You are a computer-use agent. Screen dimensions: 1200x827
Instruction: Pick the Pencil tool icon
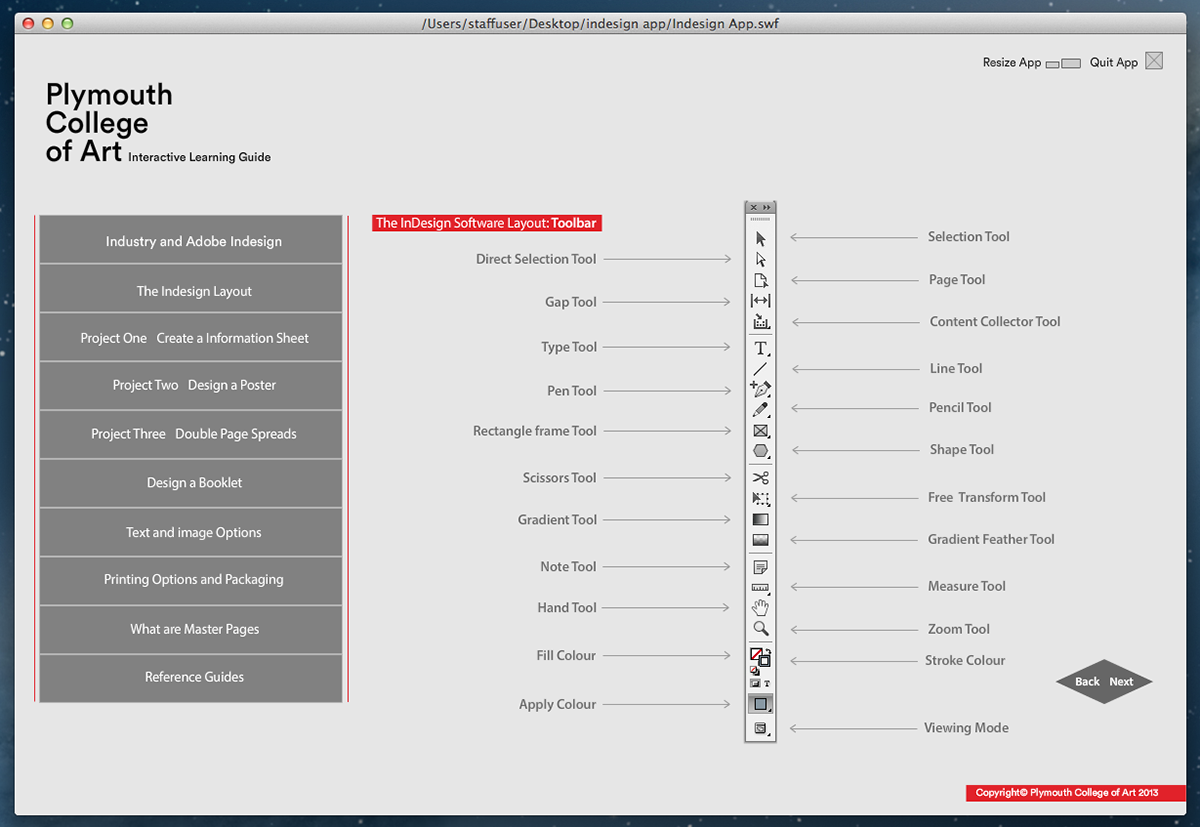coord(761,410)
